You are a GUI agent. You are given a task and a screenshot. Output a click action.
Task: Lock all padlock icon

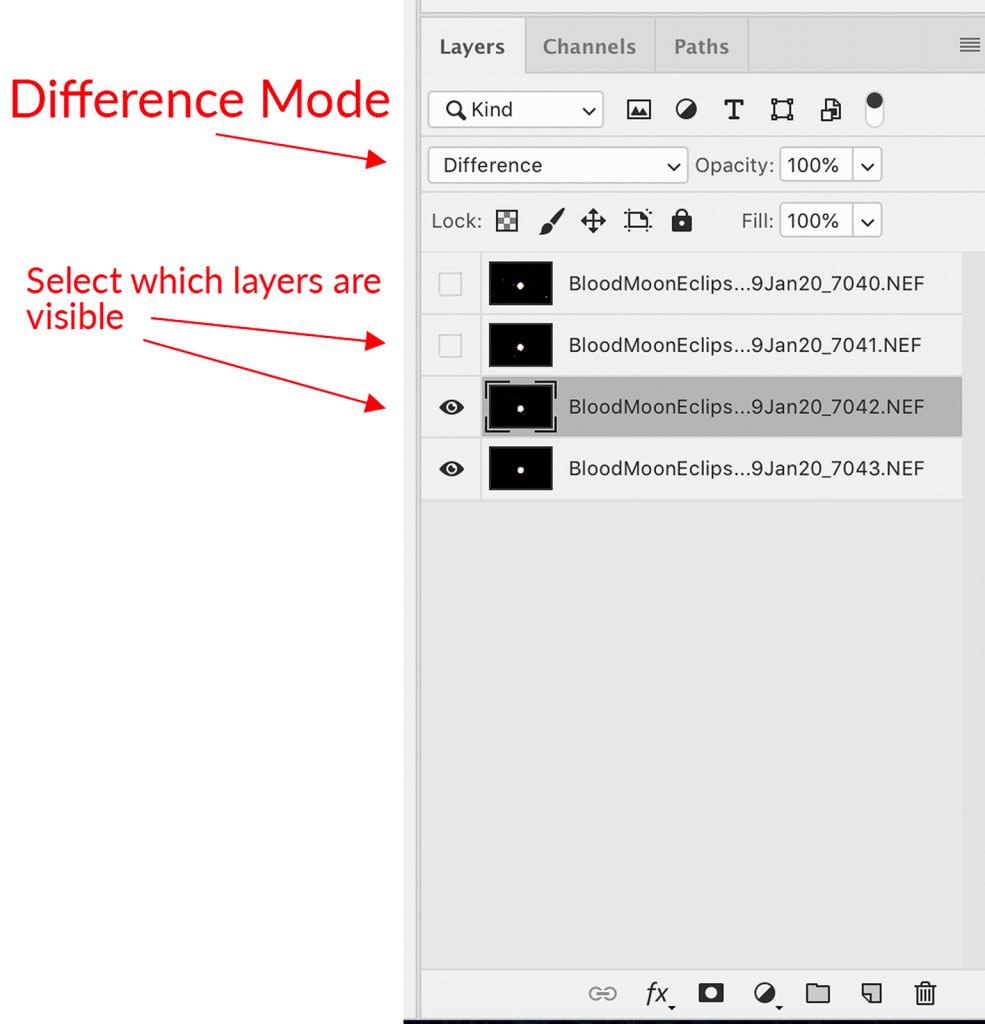pyautogui.click(x=681, y=220)
